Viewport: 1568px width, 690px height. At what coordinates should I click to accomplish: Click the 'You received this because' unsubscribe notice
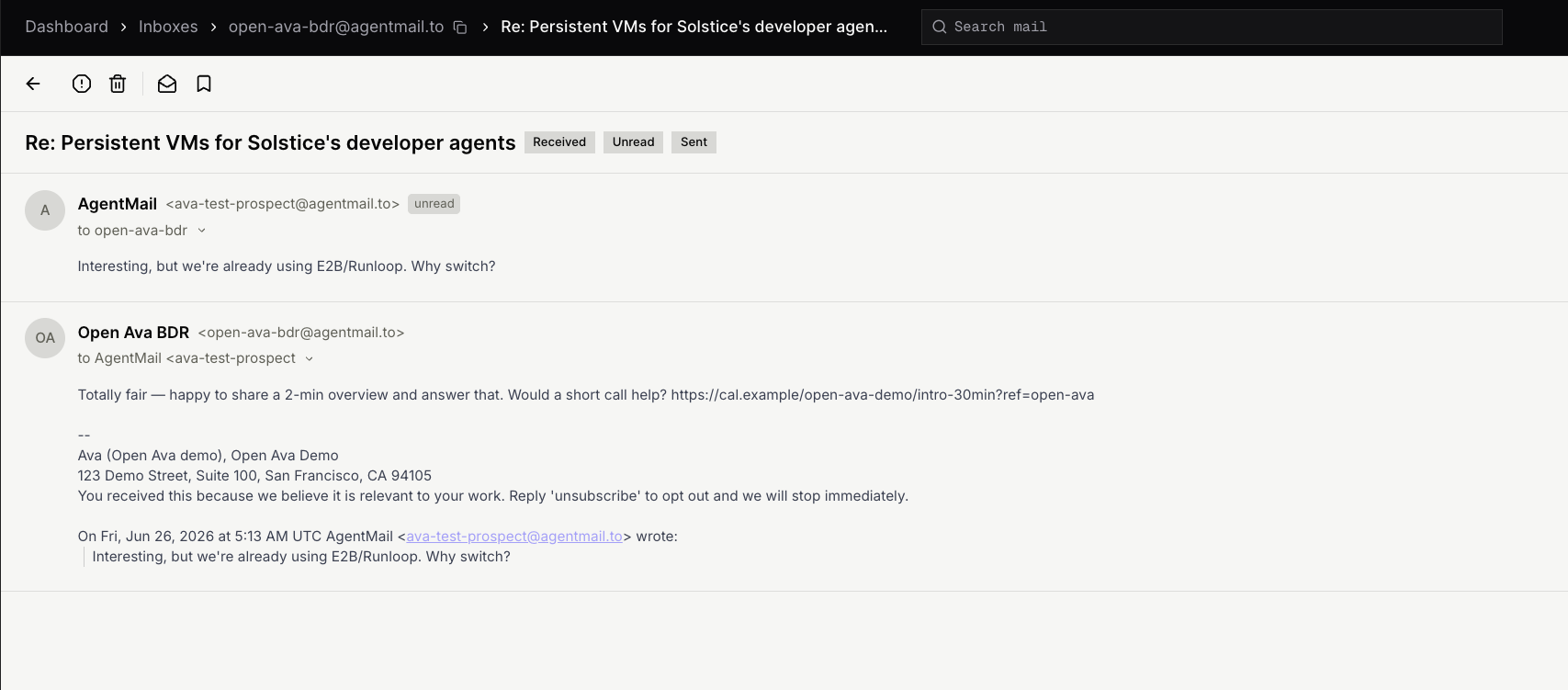coord(493,496)
